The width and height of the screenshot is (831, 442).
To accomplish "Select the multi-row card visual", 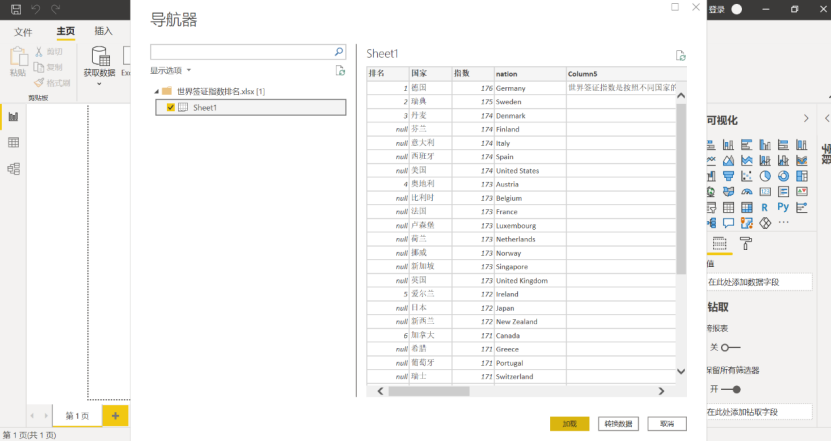I will point(783,191).
